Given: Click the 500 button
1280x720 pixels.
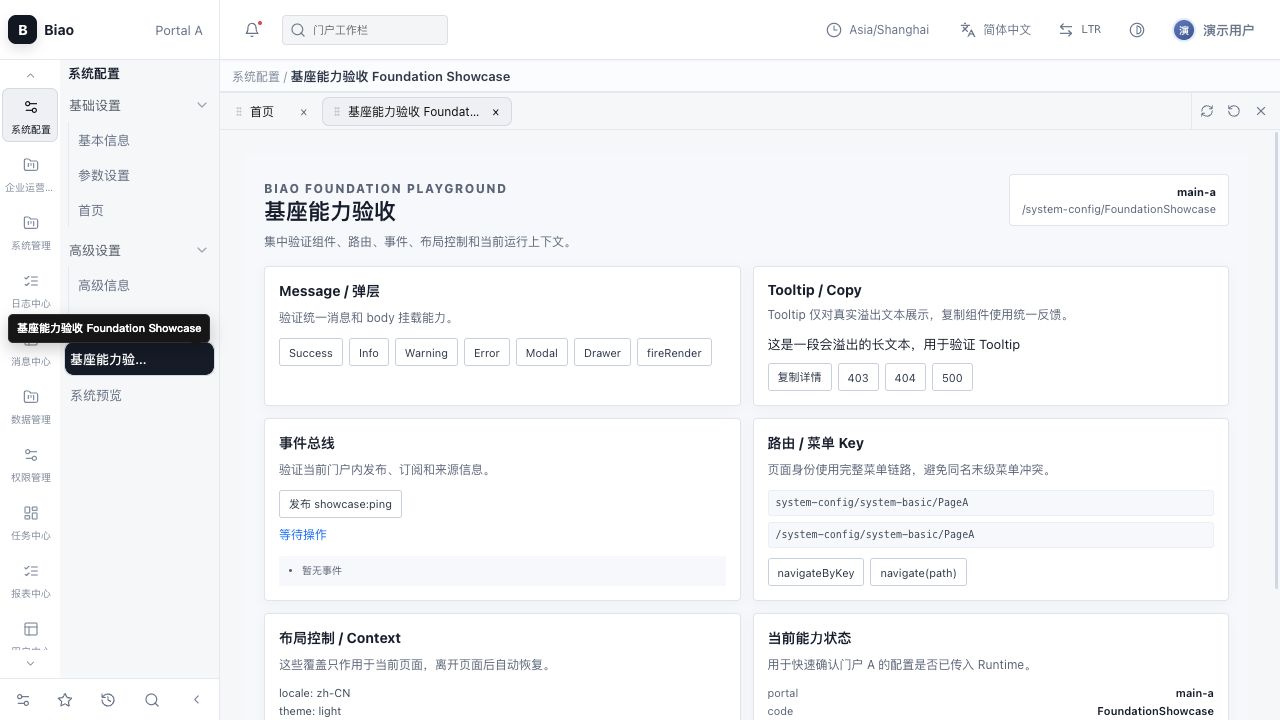Looking at the screenshot, I should click(x=952, y=377).
